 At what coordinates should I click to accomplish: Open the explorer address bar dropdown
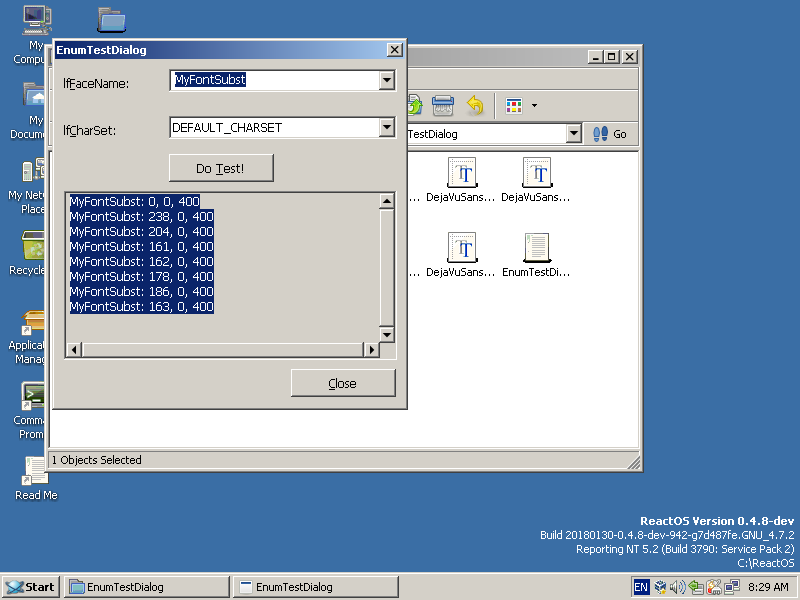pos(573,134)
